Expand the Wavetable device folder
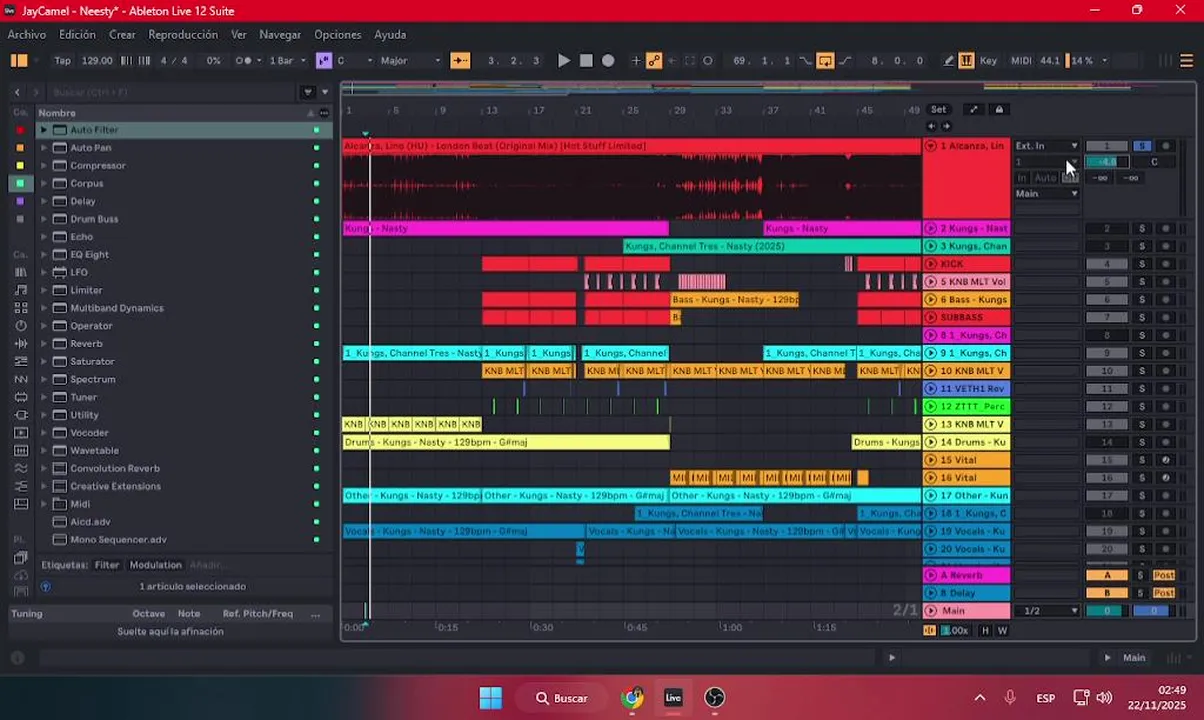 (x=43, y=451)
